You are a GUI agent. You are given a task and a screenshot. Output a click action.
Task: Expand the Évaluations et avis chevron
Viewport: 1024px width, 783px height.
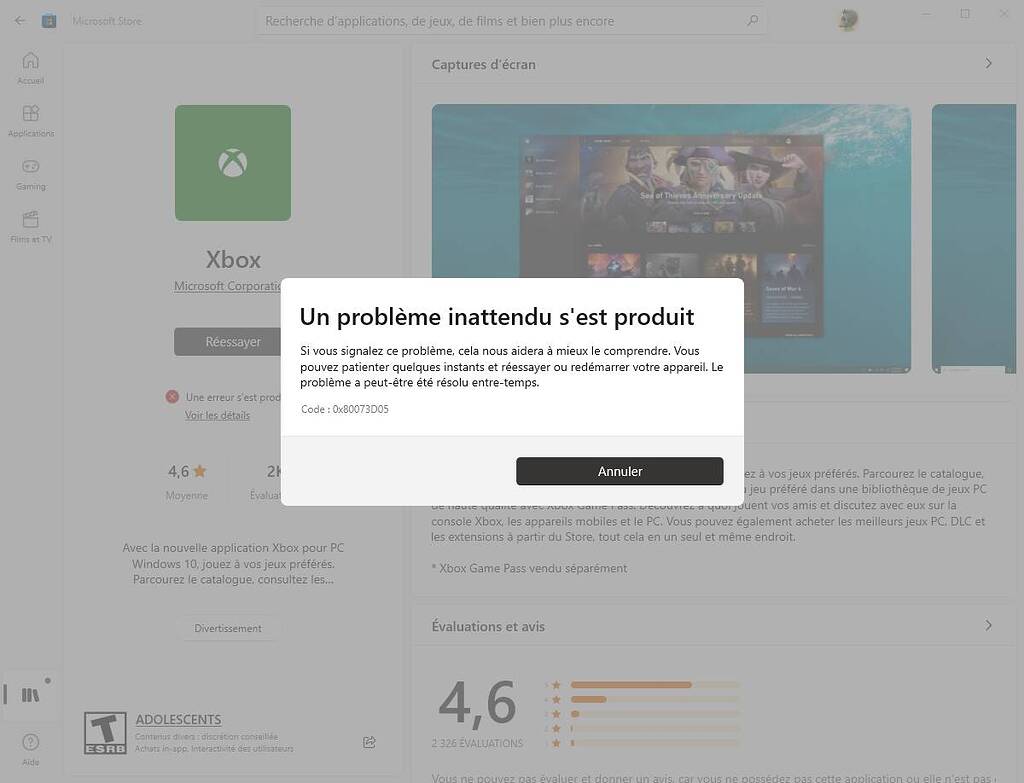coord(988,626)
